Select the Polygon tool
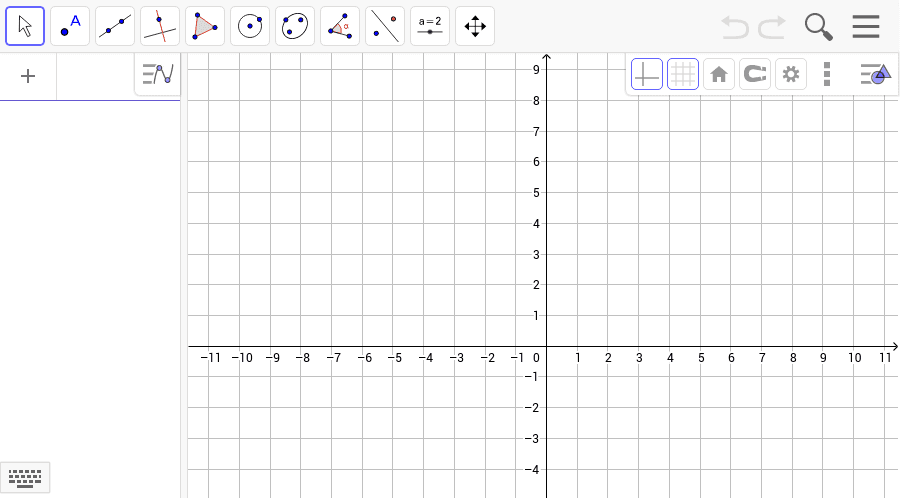900x500 pixels. 205,26
